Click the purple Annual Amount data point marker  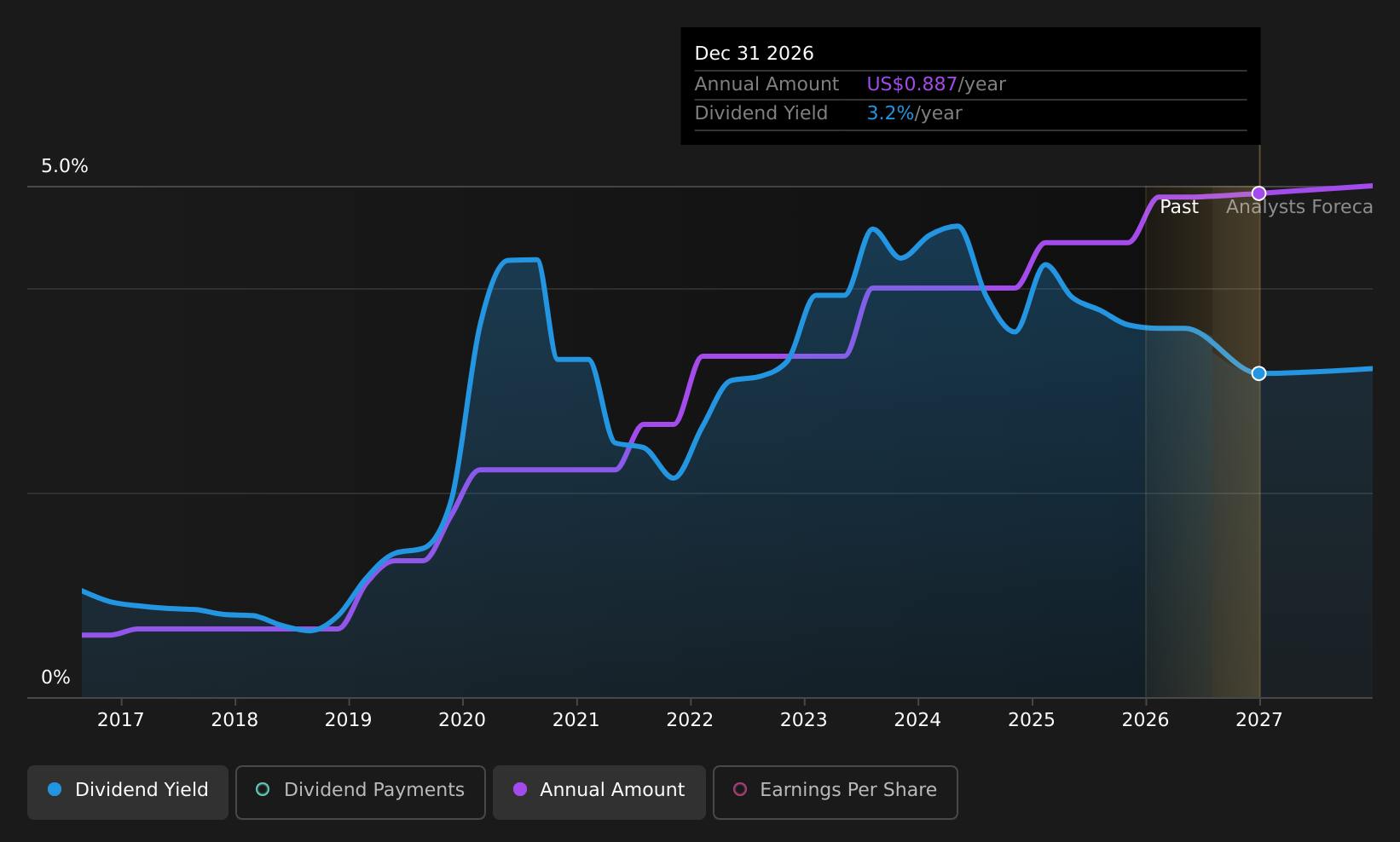1258,193
